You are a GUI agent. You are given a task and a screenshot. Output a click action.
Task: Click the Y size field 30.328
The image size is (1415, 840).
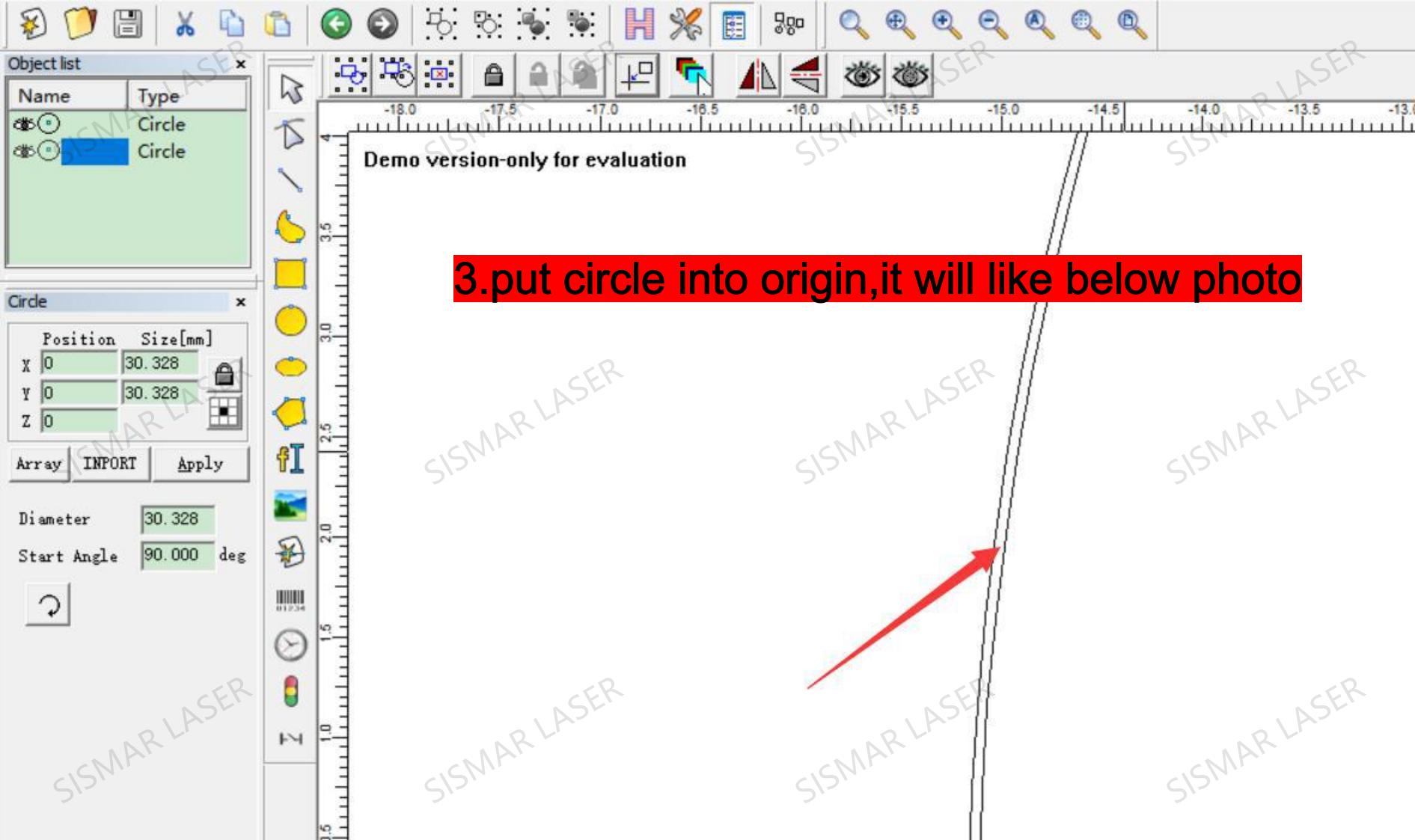tap(161, 393)
